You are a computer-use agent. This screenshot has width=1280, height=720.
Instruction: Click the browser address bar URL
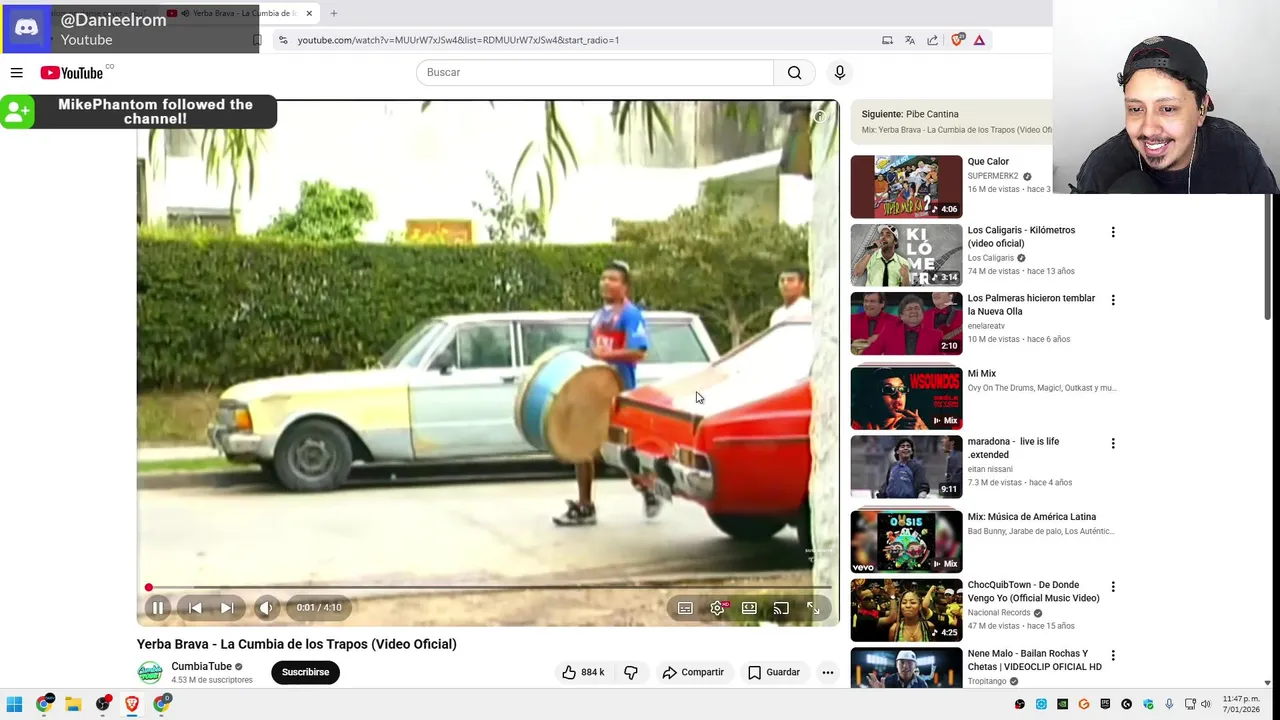[x=458, y=40]
